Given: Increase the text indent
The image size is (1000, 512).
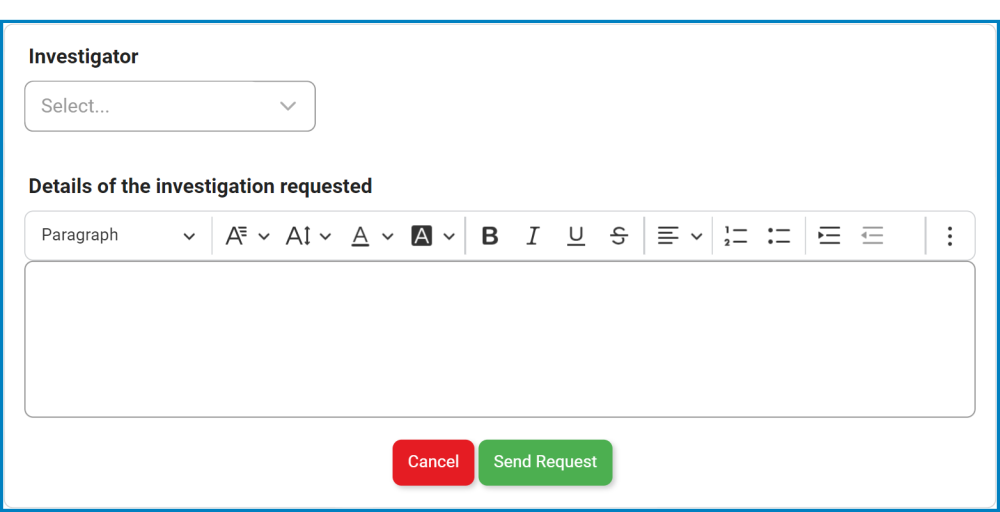Looking at the screenshot, I should [829, 236].
